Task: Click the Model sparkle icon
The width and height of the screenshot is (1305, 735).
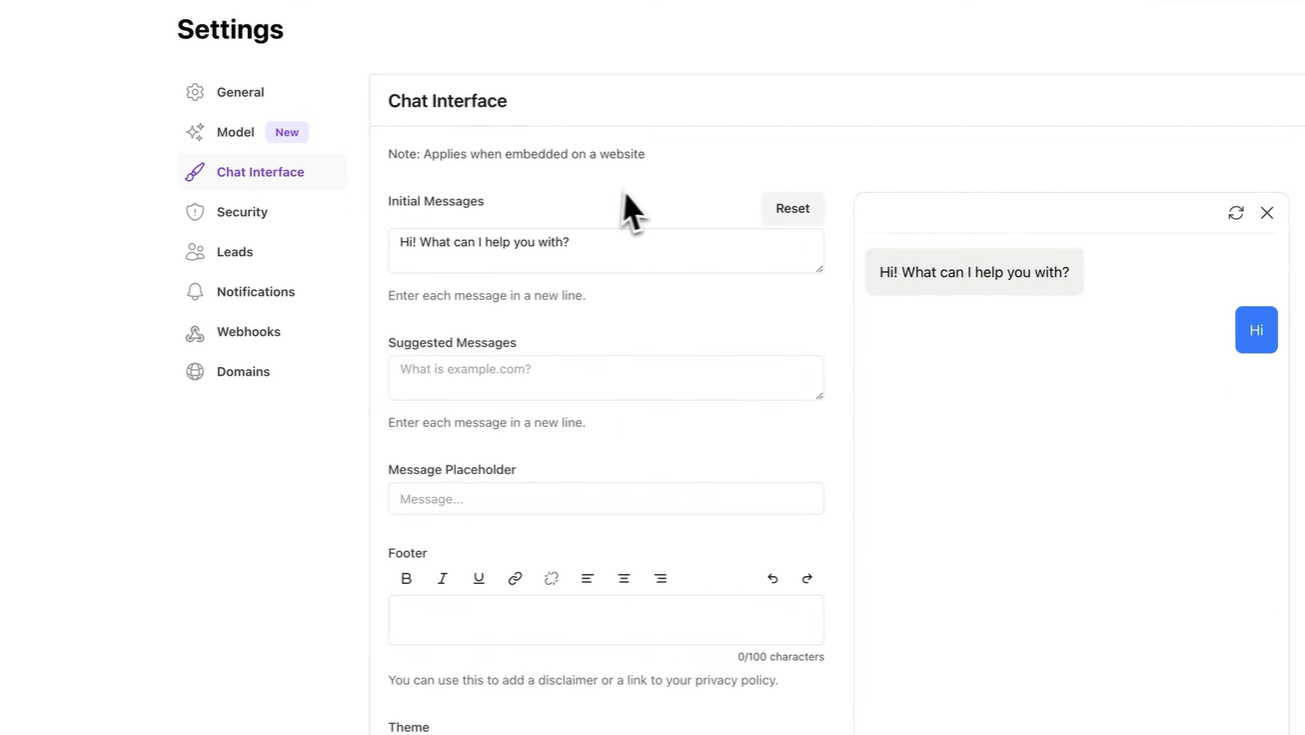Action: [195, 132]
